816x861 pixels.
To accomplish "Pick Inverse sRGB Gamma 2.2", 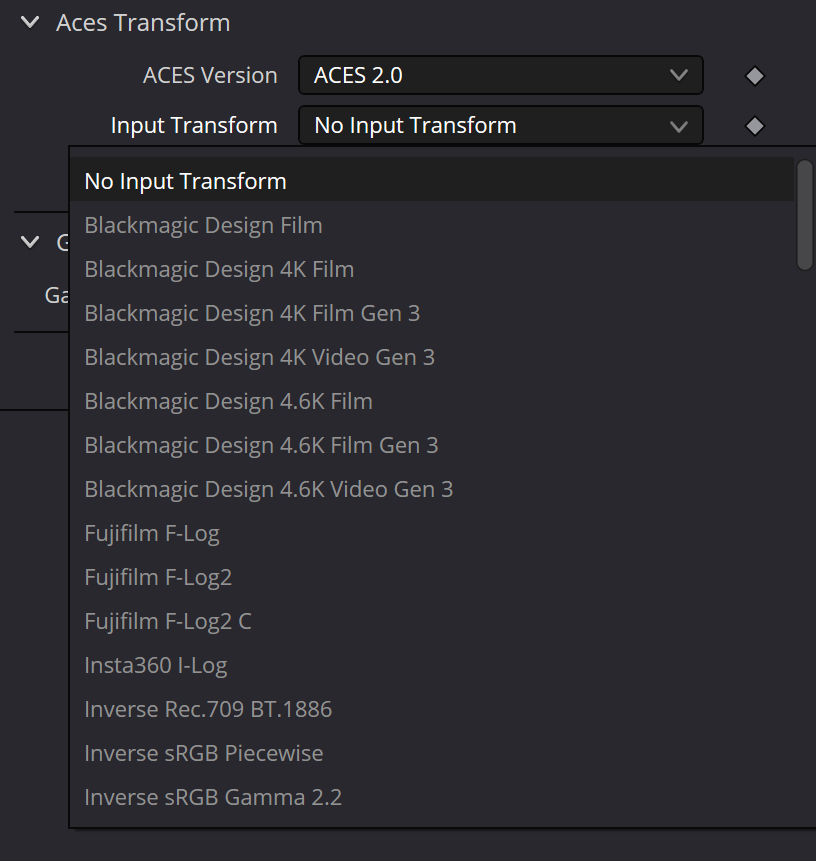I will 432,797.
